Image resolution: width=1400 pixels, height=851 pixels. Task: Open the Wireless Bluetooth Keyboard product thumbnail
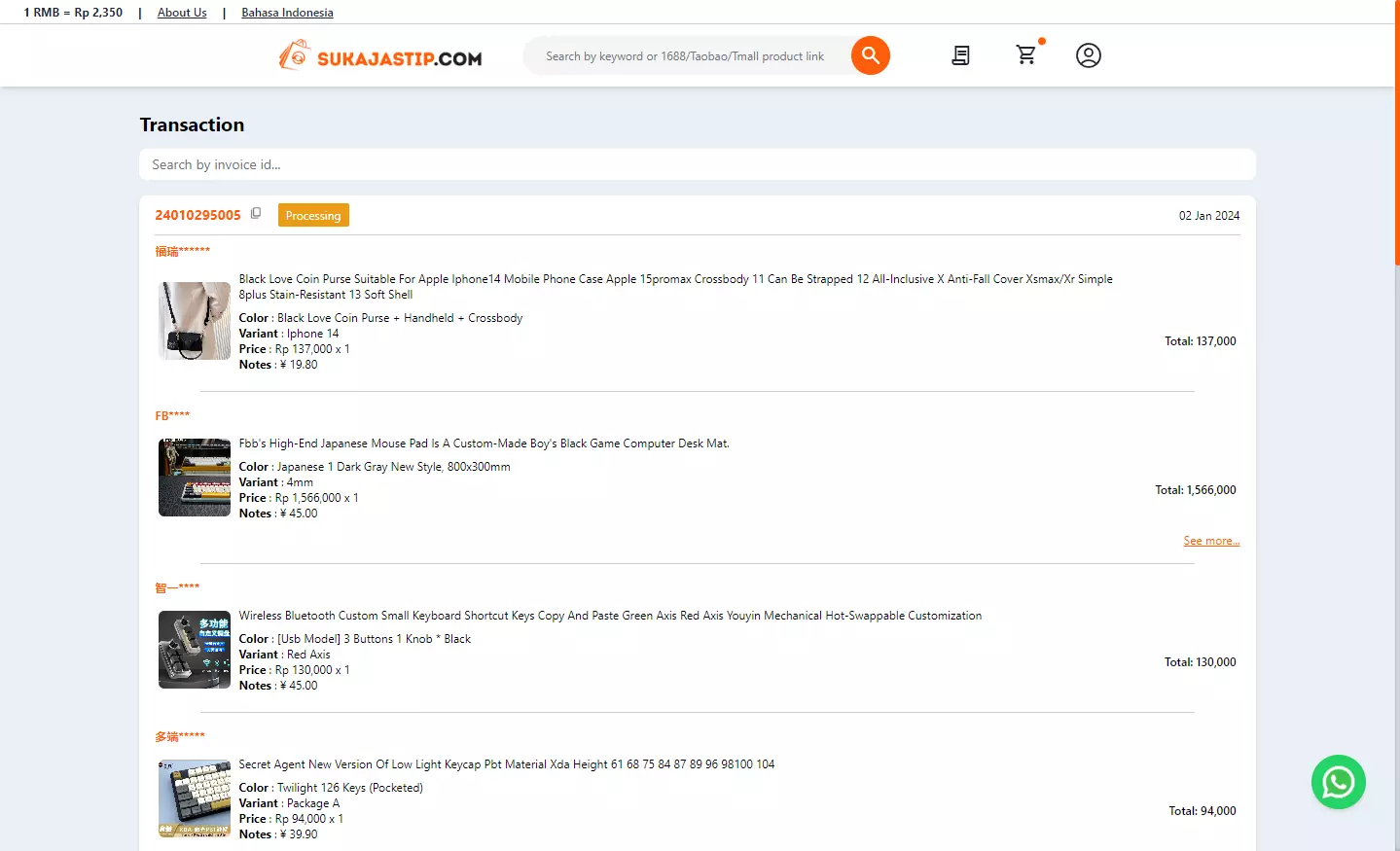(195, 650)
